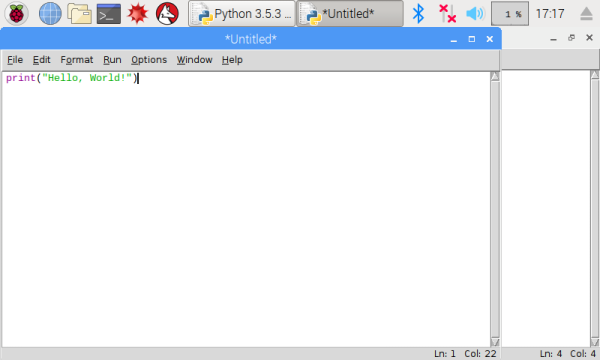
Task: Click the "Hello, World!" string in code
Action: (87, 78)
